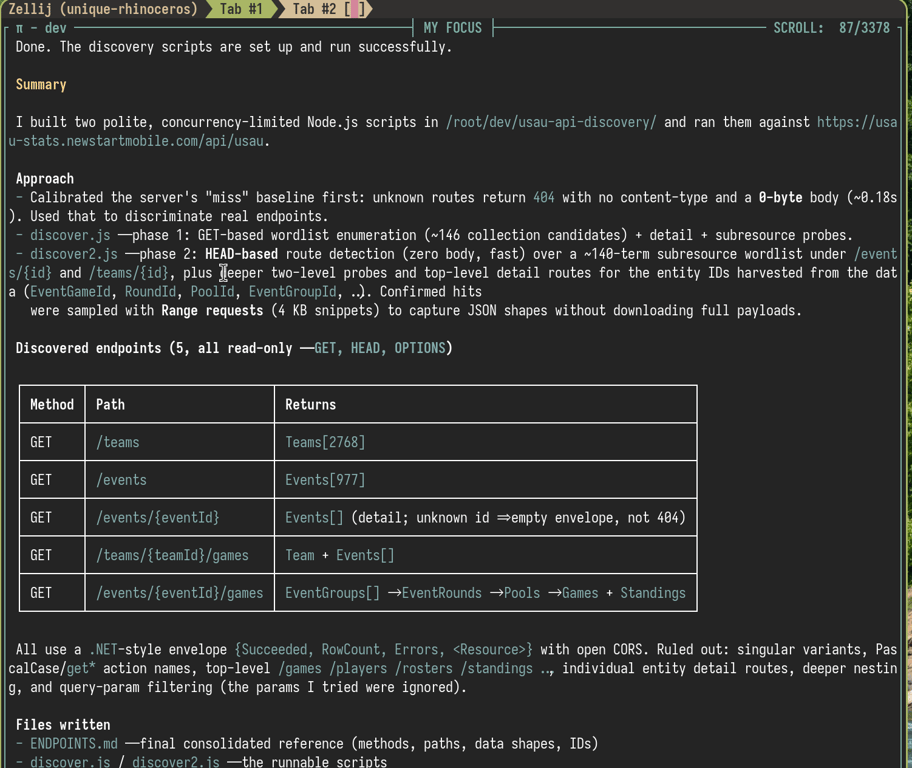Click the Standings text in last row
This screenshot has width=912, height=768.
[x=653, y=593]
